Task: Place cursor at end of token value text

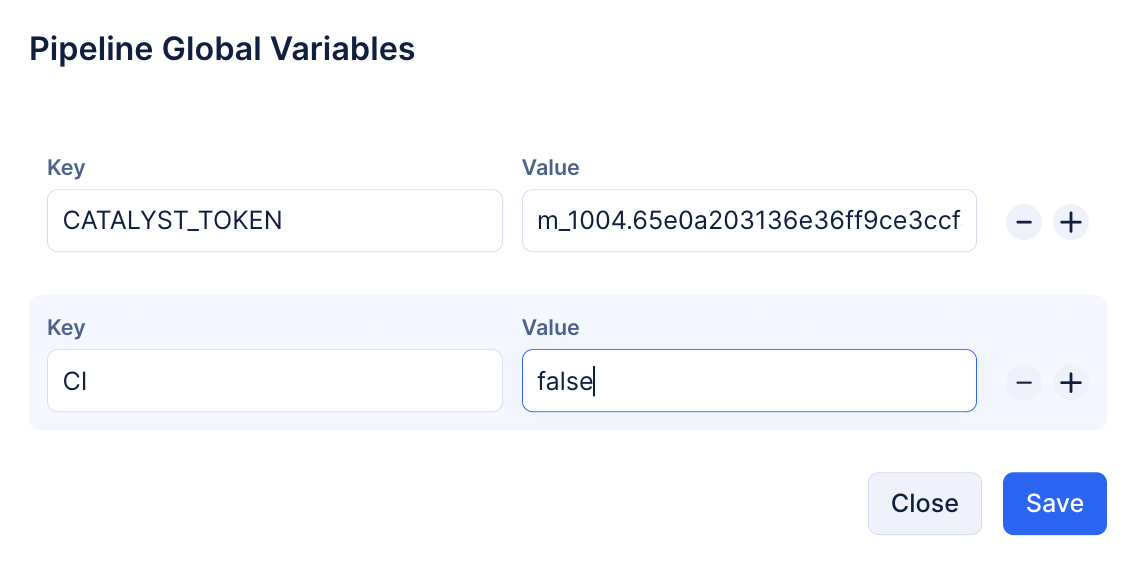Action: click(962, 221)
